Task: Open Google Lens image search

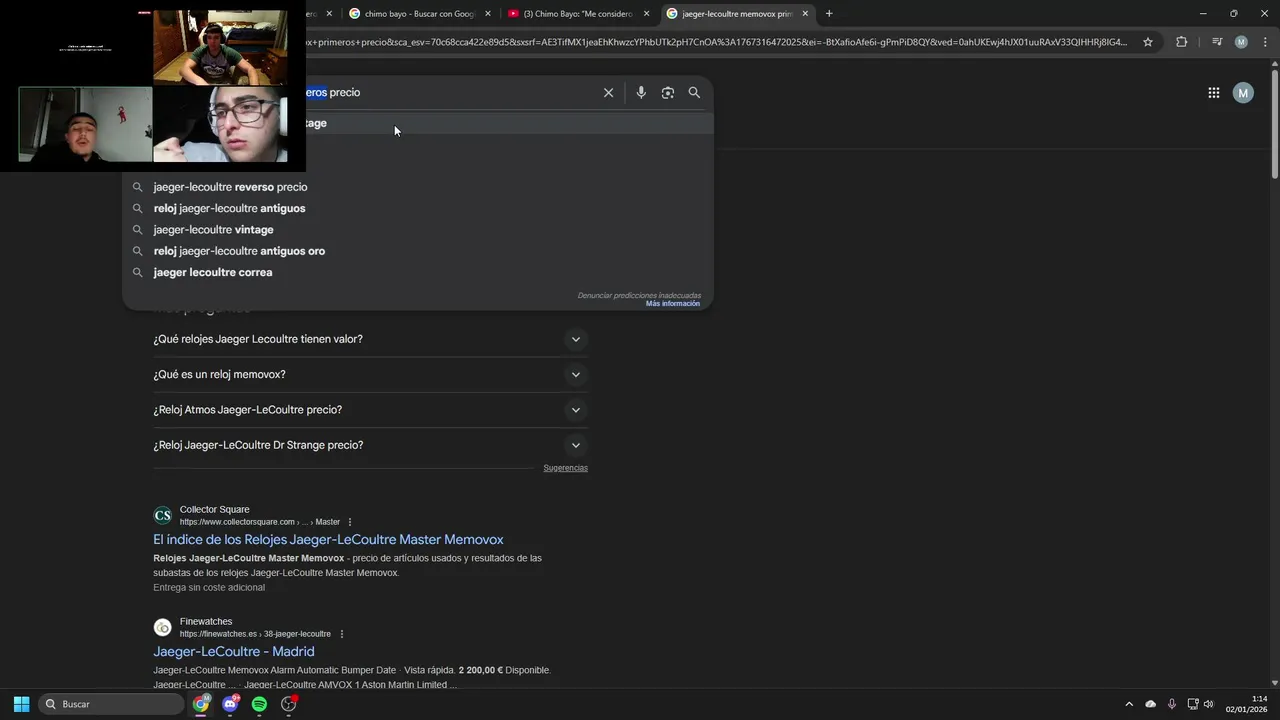Action: pos(668,92)
